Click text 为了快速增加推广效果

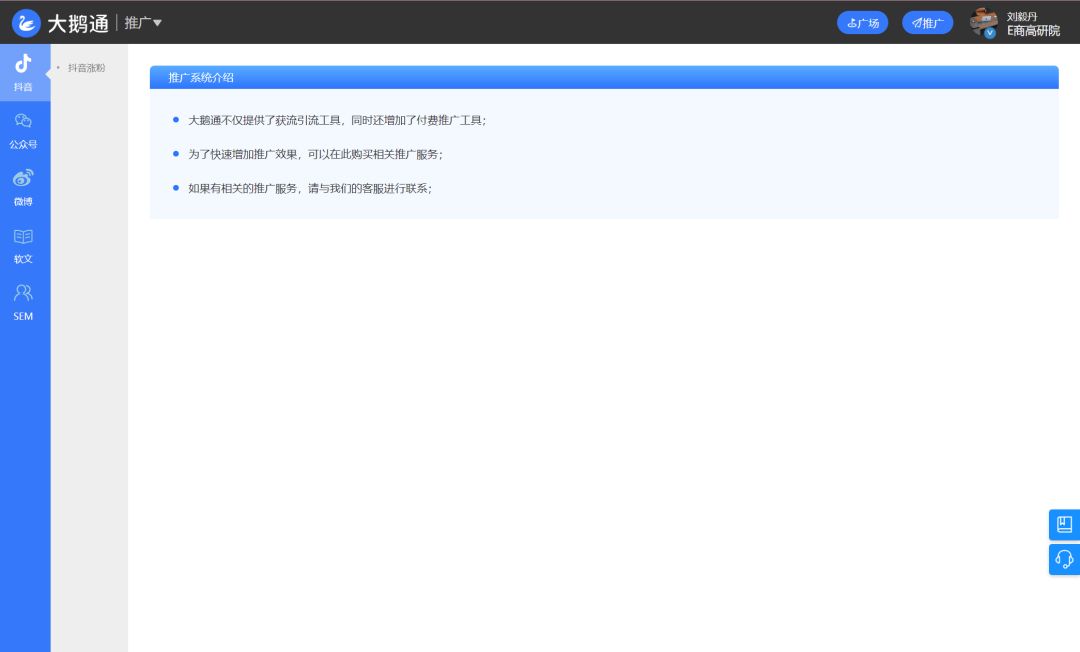click(242, 154)
